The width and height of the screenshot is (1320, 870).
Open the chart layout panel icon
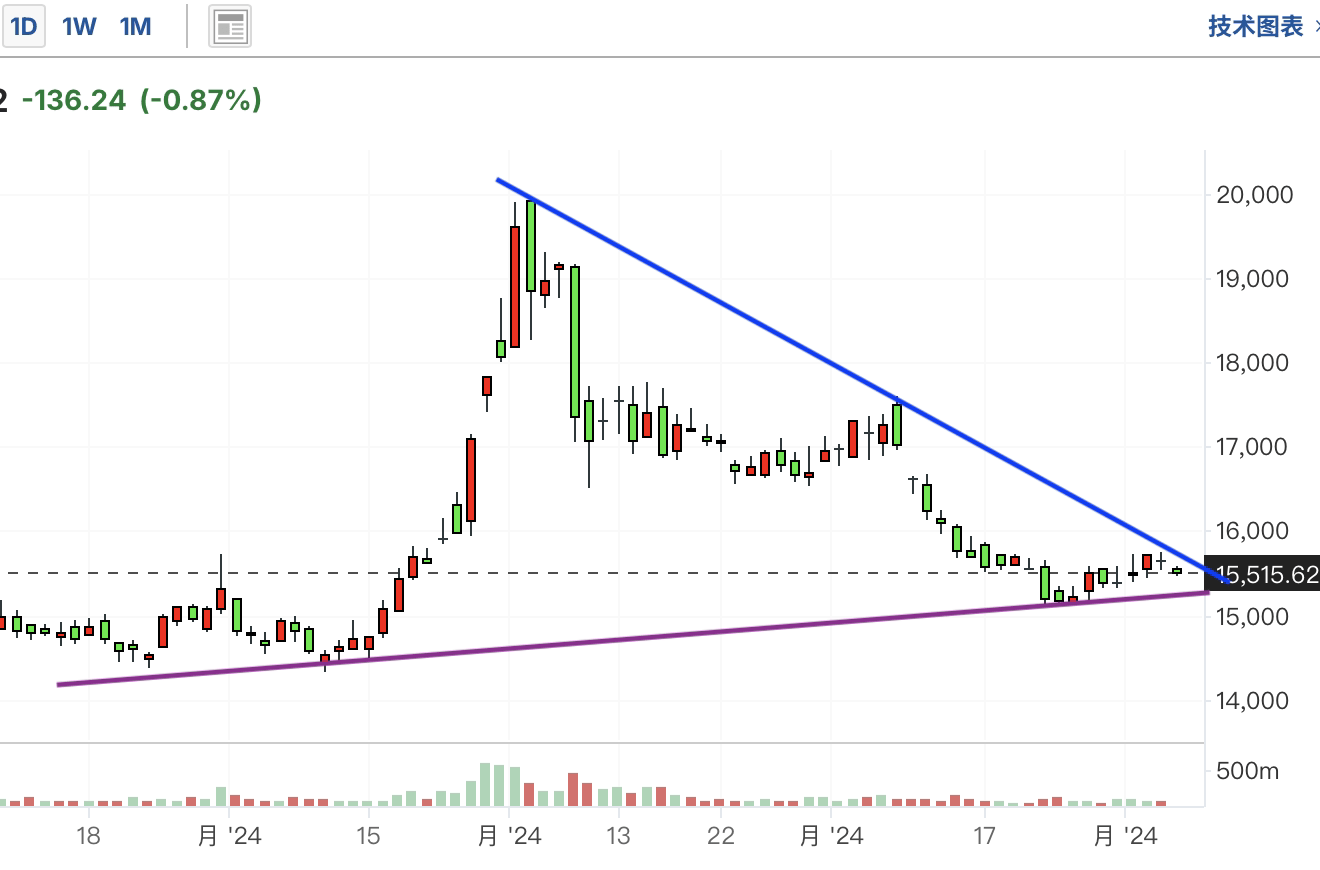[230, 27]
